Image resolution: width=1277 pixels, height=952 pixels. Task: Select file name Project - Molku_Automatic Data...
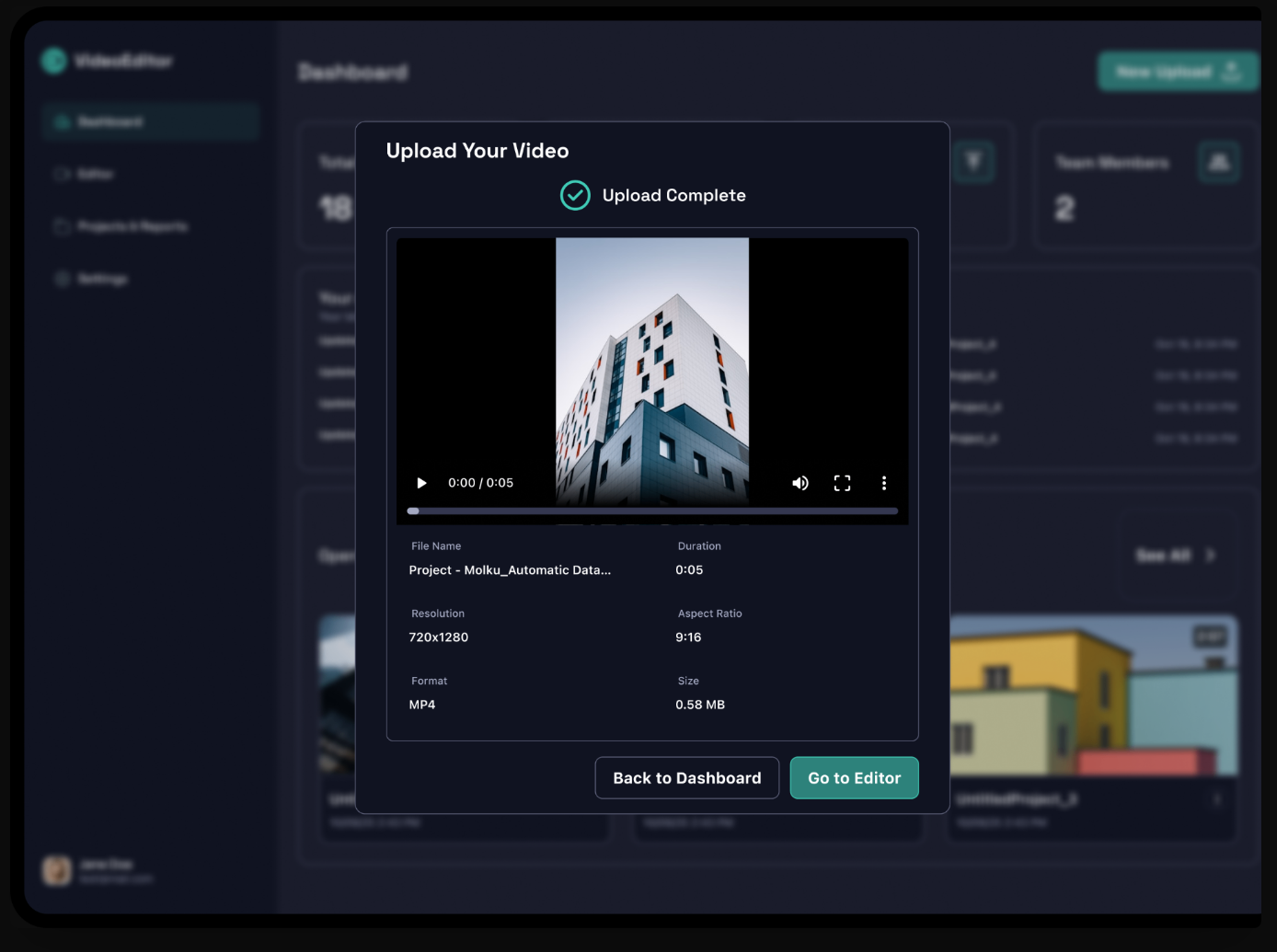pos(510,570)
